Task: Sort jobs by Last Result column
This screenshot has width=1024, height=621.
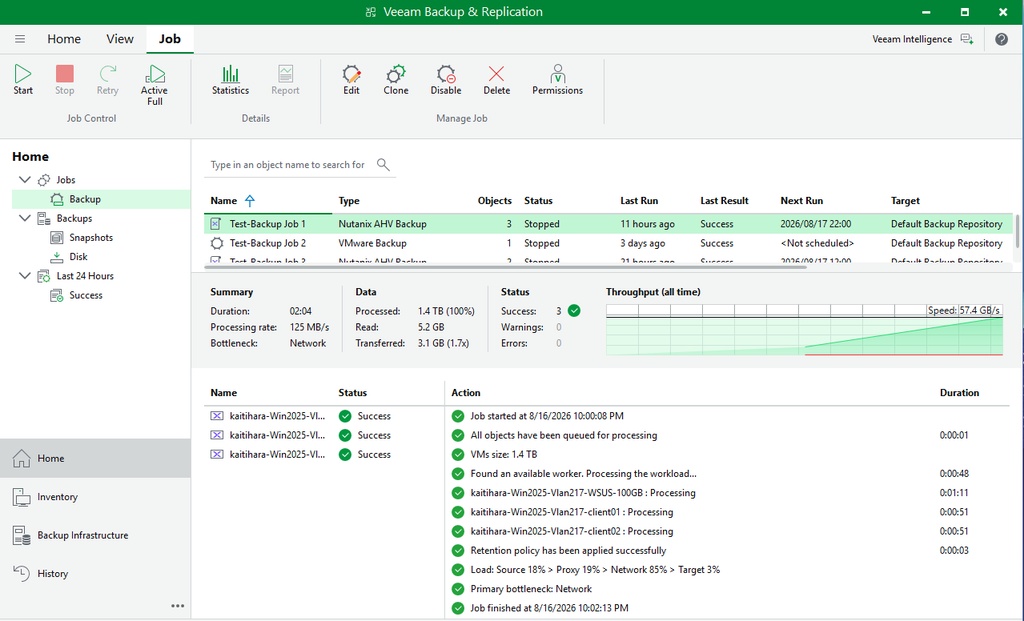Action: point(724,200)
